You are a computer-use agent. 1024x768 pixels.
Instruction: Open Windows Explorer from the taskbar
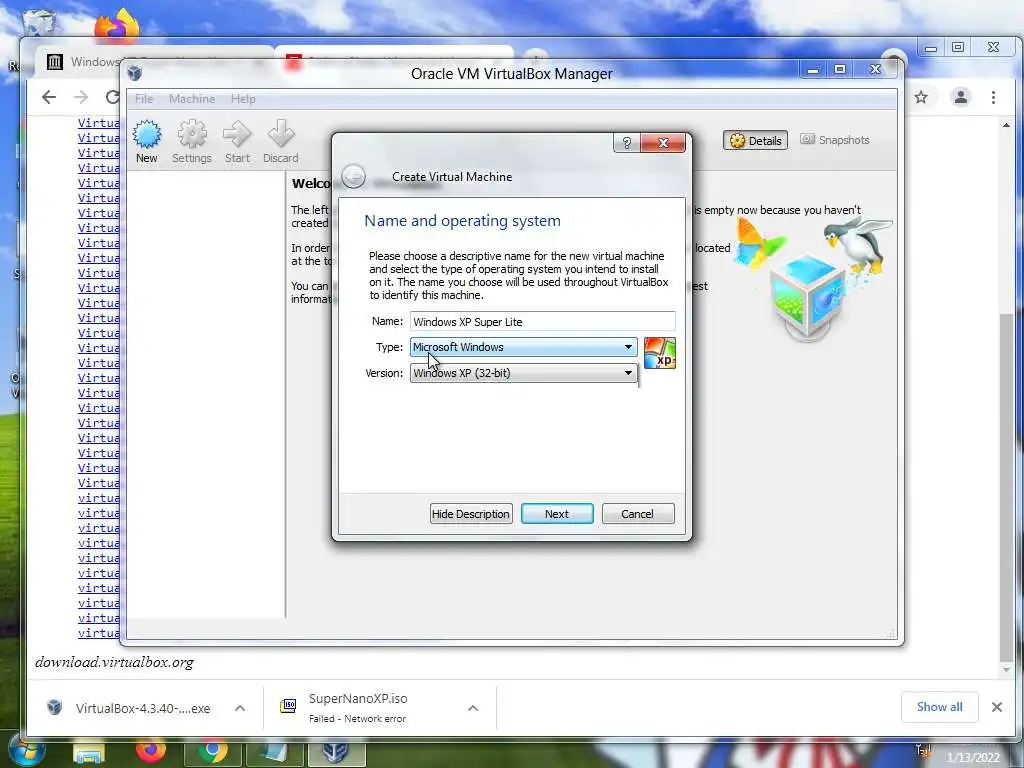coord(89,754)
